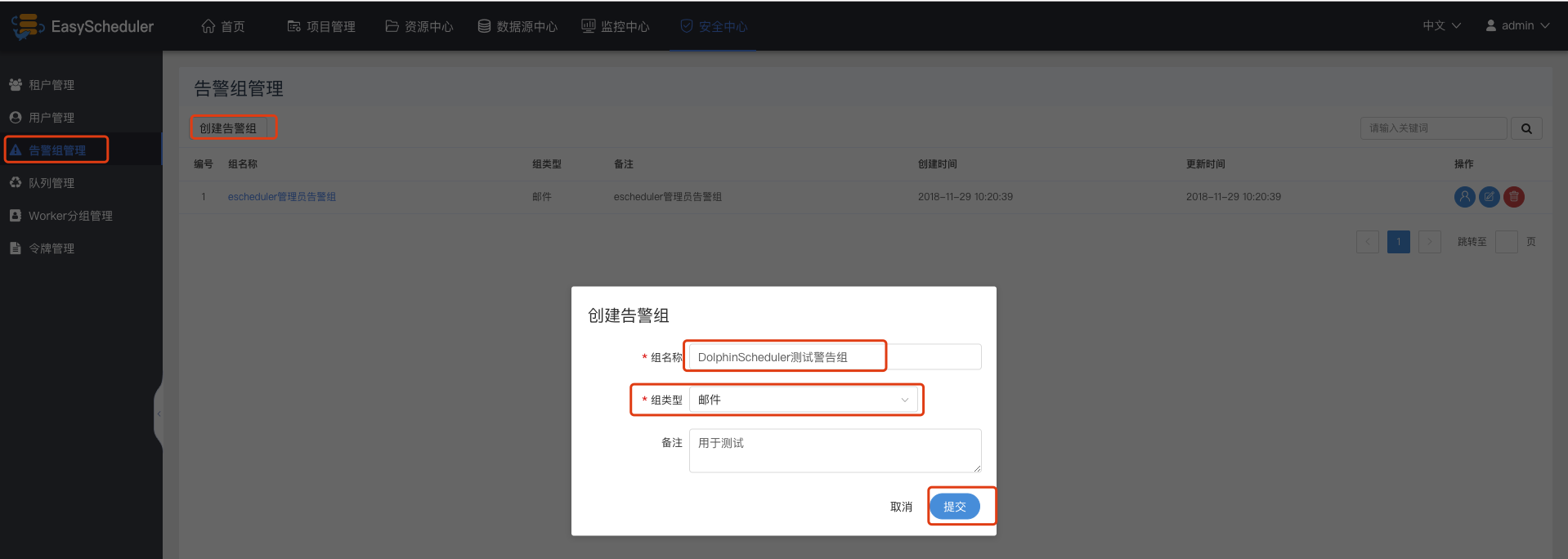Focus the 跳转至 page number box
Viewport: 1568px width, 559px height.
[1507, 242]
